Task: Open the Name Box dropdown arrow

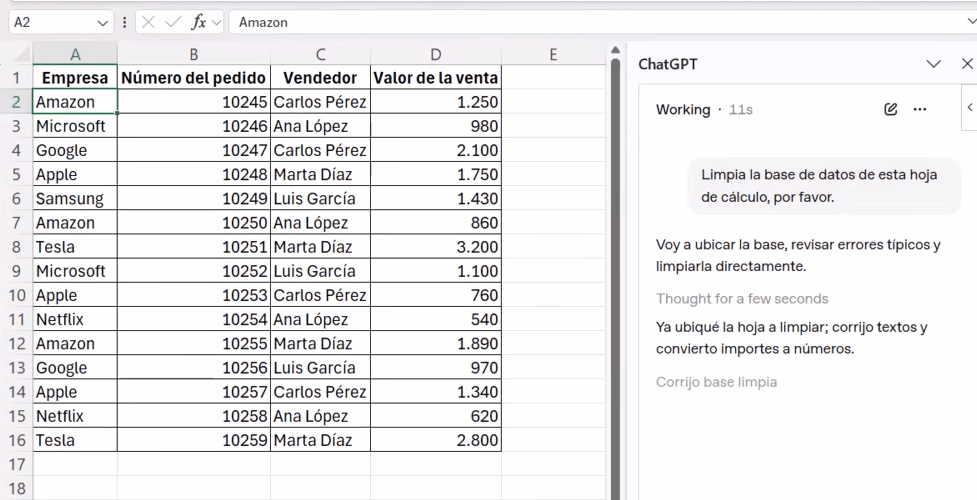Action: pos(103,23)
